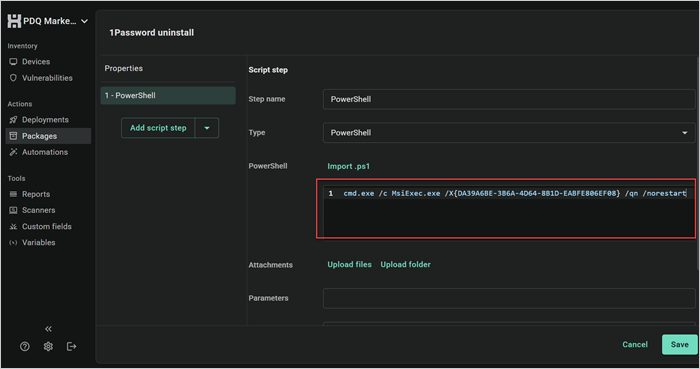Click the Upload folder link
The image size is (700, 369).
coord(405,265)
